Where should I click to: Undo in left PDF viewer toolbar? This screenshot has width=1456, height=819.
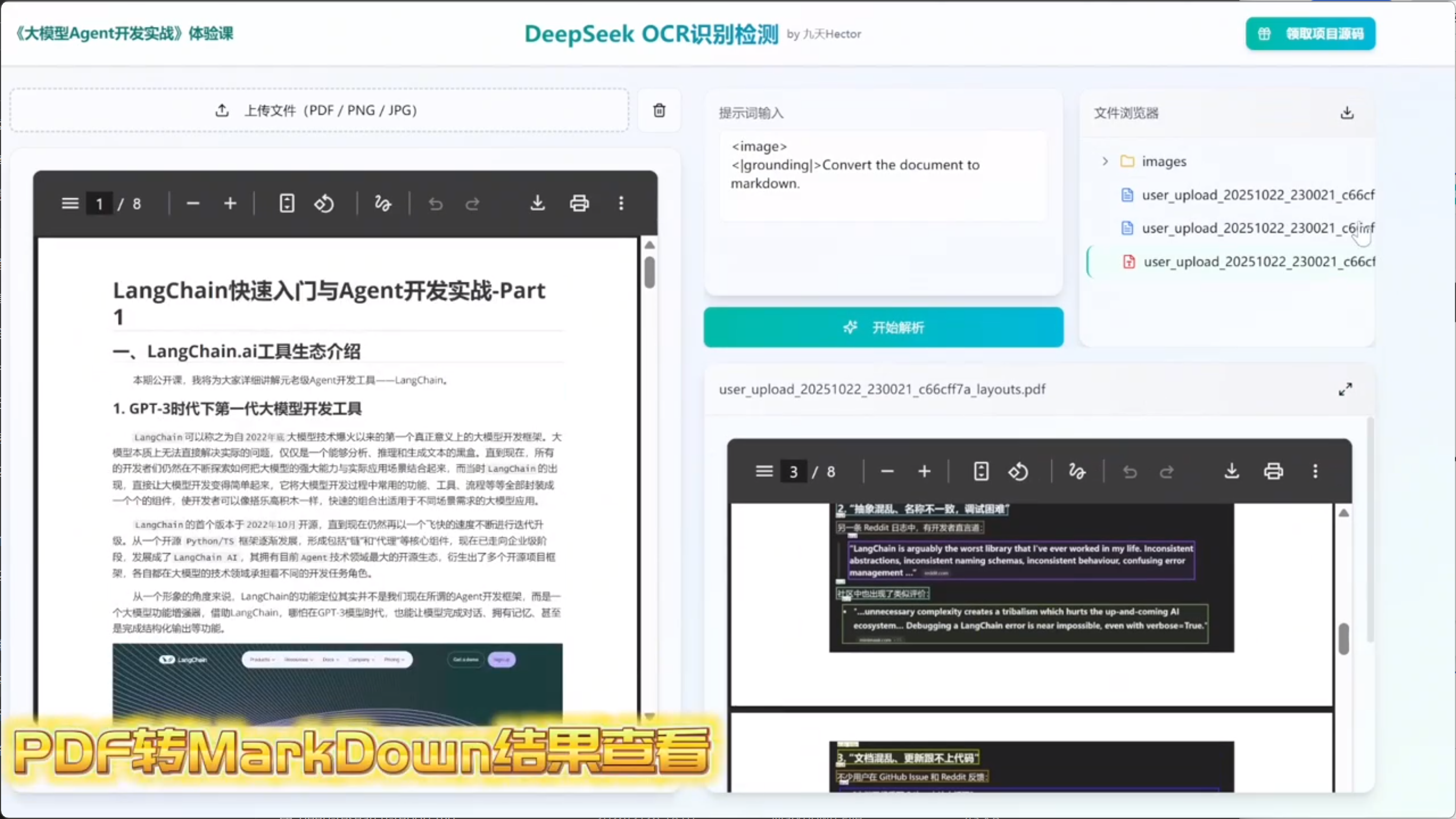(x=435, y=204)
